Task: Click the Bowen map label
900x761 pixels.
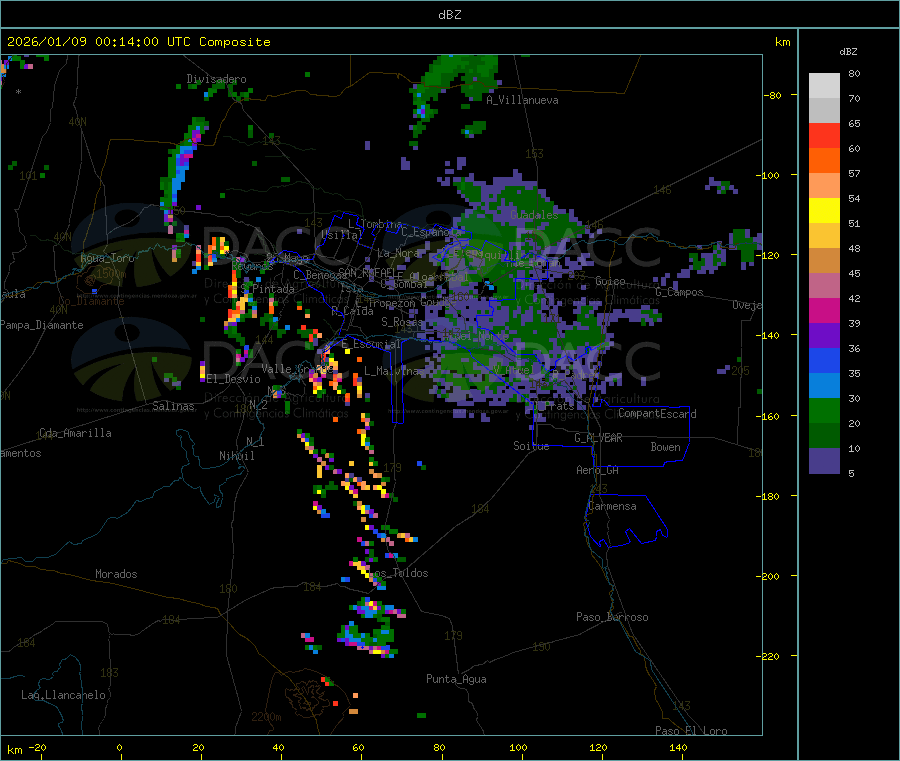Action: click(x=665, y=447)
